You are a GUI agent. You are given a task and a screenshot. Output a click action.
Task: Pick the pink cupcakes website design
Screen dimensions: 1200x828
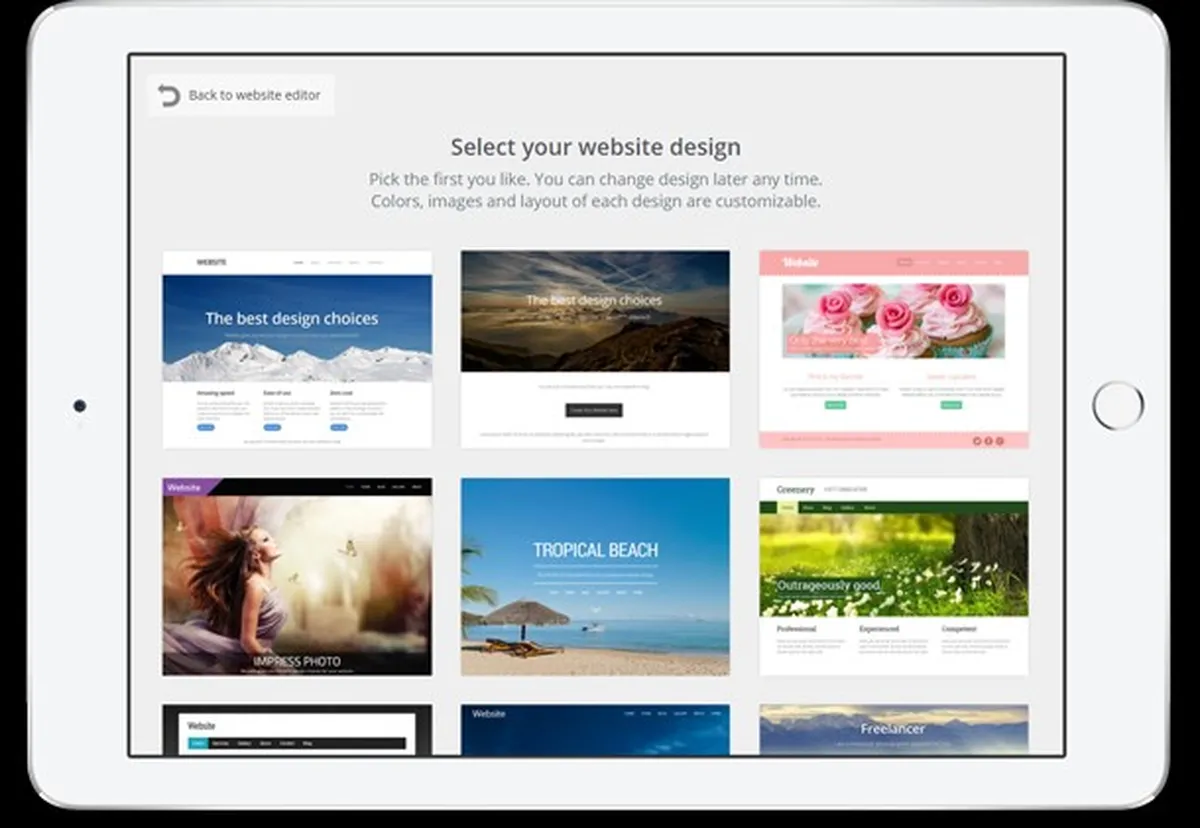click(x=894, y=349)
